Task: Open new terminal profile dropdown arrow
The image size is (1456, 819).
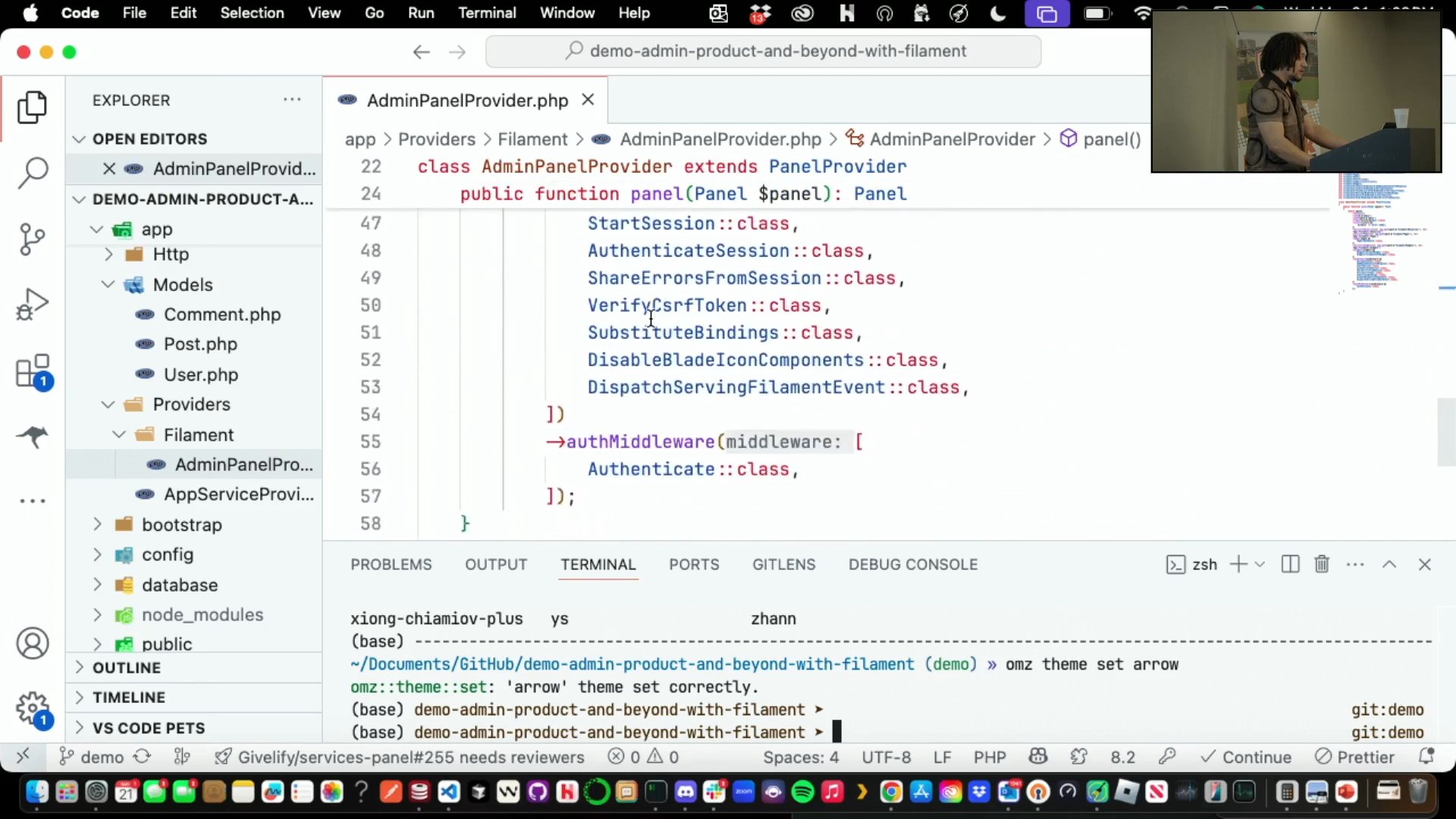Action: [x=1260, y=564]
